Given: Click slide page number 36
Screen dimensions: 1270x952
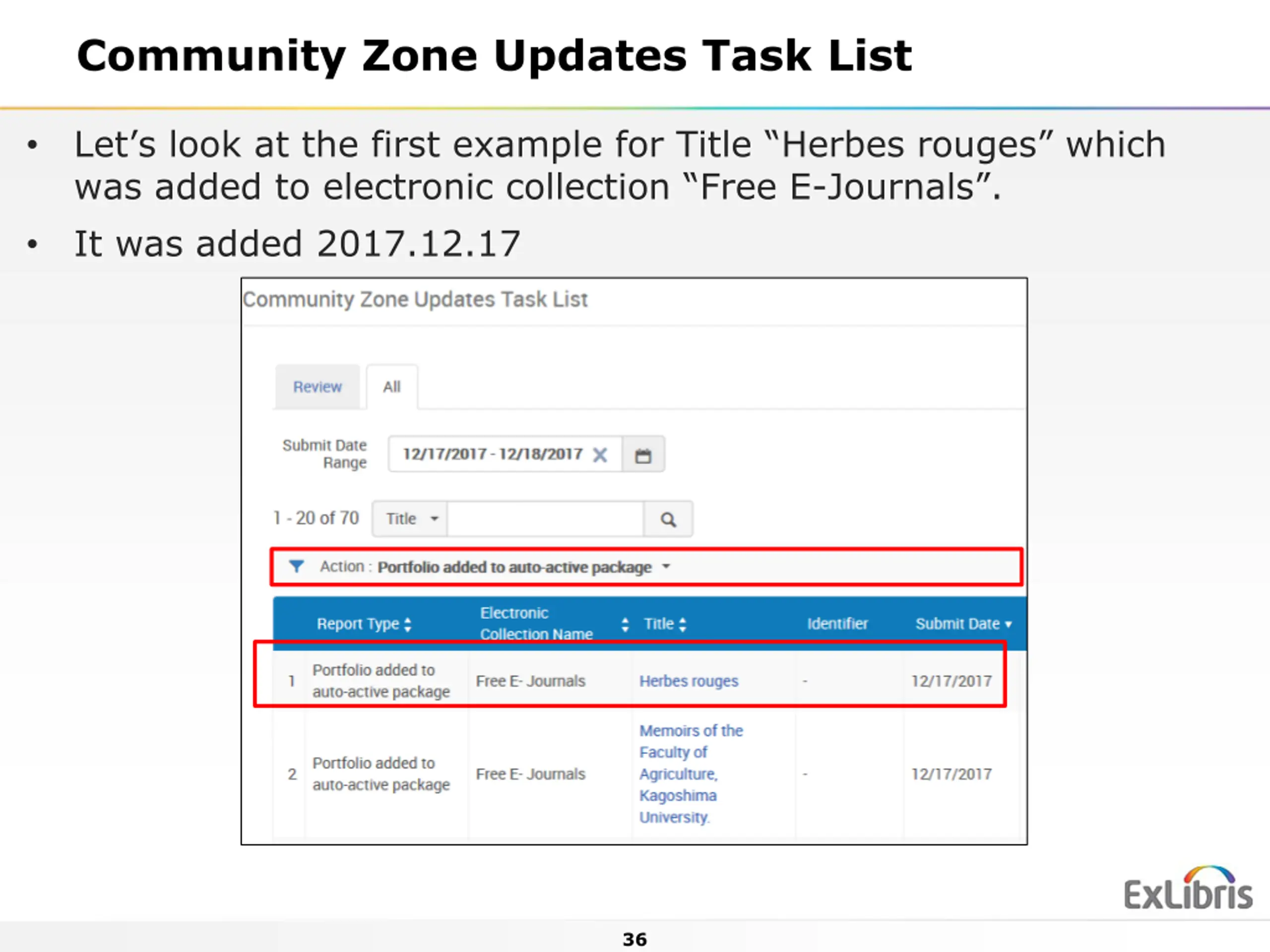Looking at the screenshot, I should coord(635,940).
